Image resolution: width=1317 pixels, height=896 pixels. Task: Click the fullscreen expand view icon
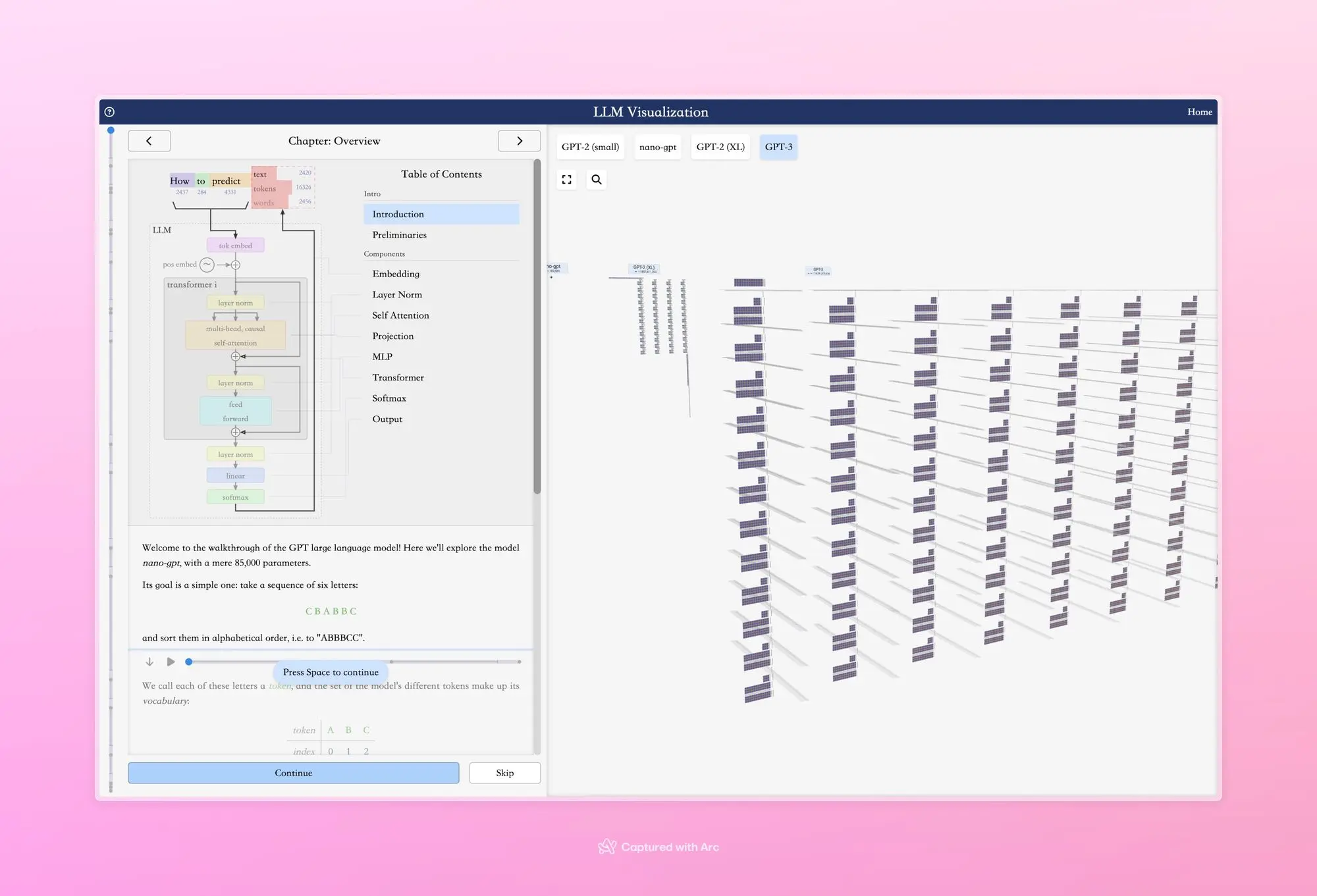tap(566, 179)
